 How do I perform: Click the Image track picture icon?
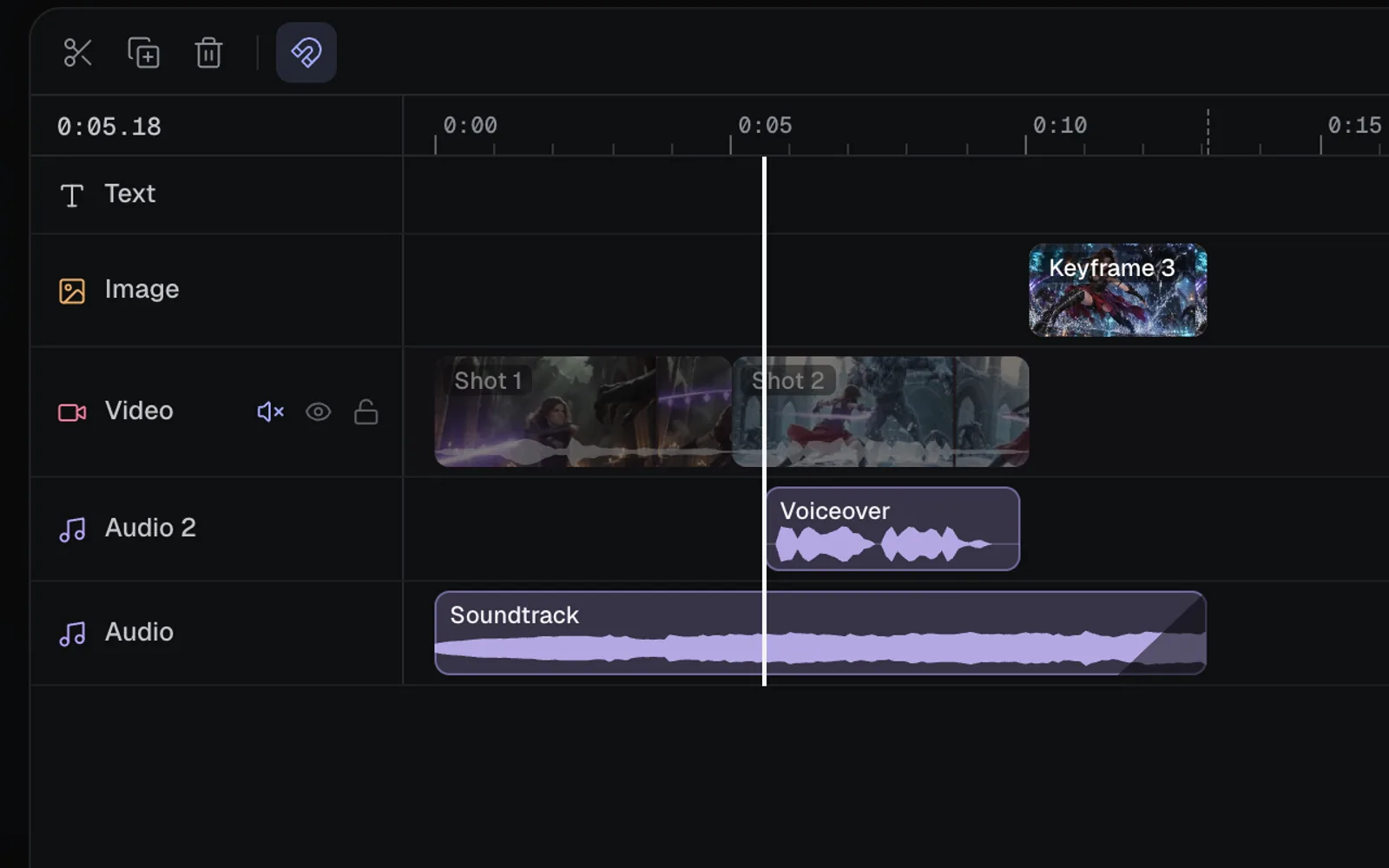click(x=72, y=290)
